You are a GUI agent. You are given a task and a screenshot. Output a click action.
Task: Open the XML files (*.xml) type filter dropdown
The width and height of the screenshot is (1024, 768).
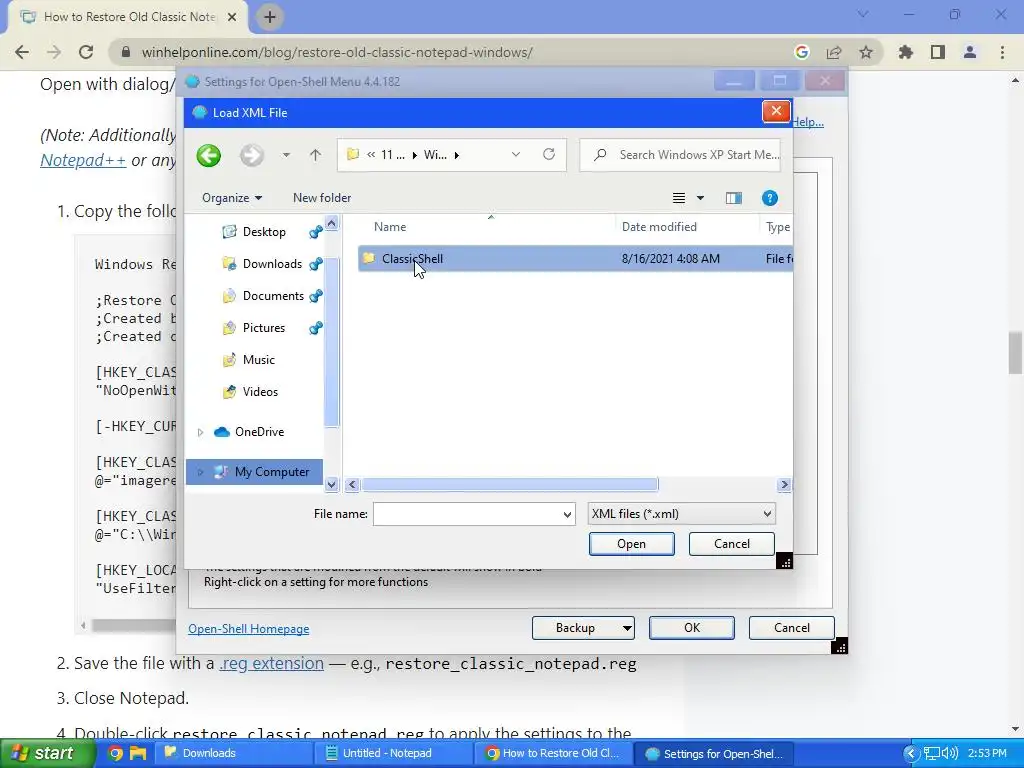(x=681, y=514)
